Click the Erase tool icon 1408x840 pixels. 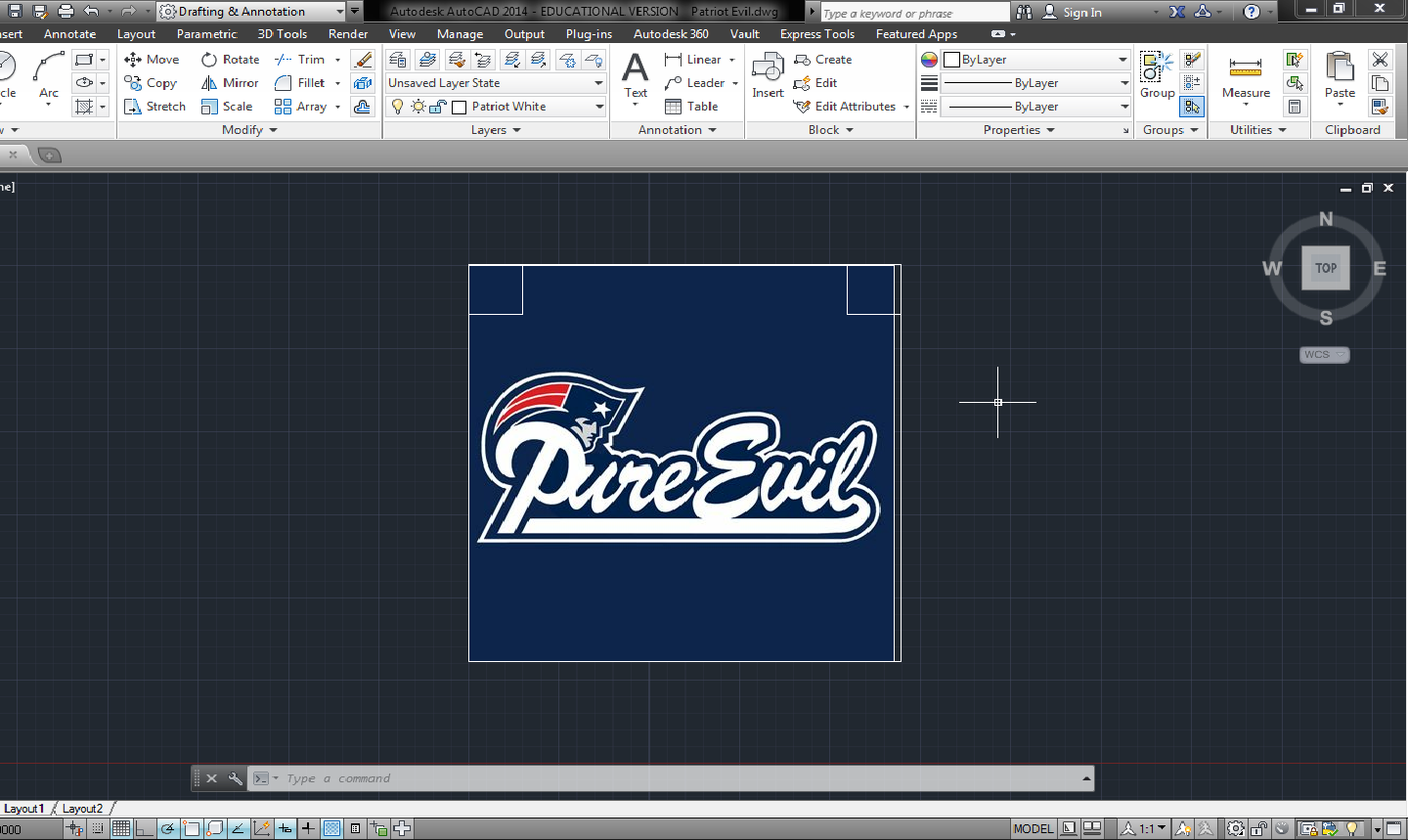tap(363, 60)
